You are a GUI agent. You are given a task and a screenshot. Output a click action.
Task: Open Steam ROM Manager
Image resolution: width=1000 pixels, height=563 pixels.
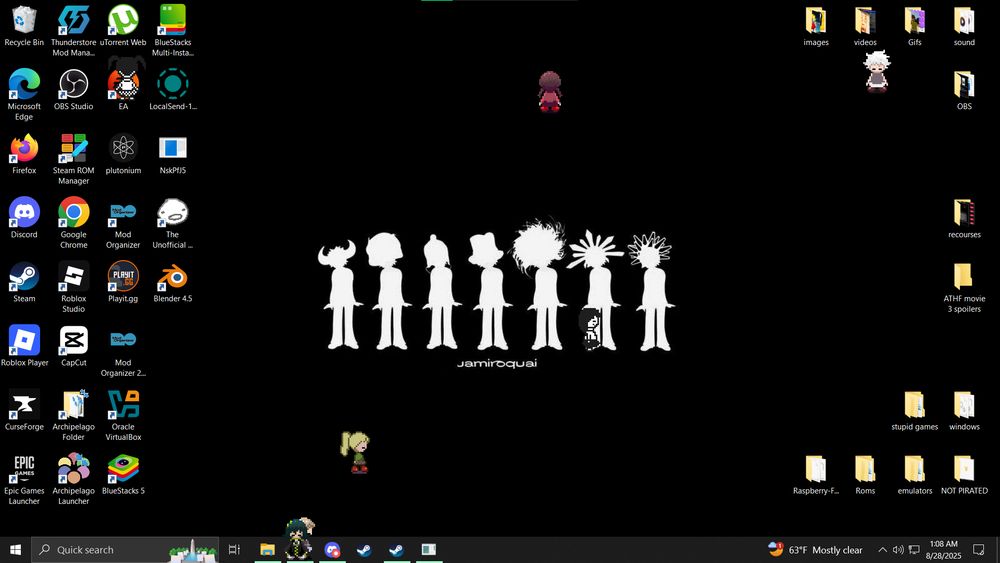click(x=73, y=159)
